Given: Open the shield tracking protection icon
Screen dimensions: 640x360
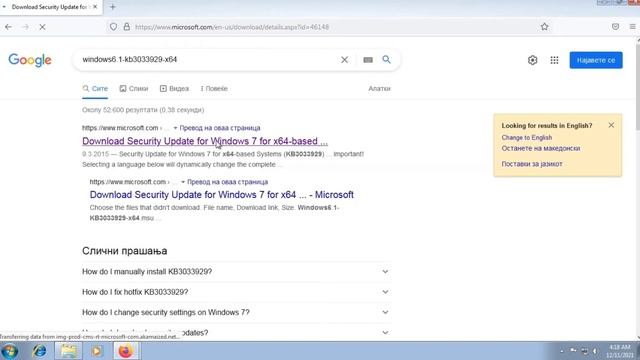Looking at the screenshot, I should point(113,27).
